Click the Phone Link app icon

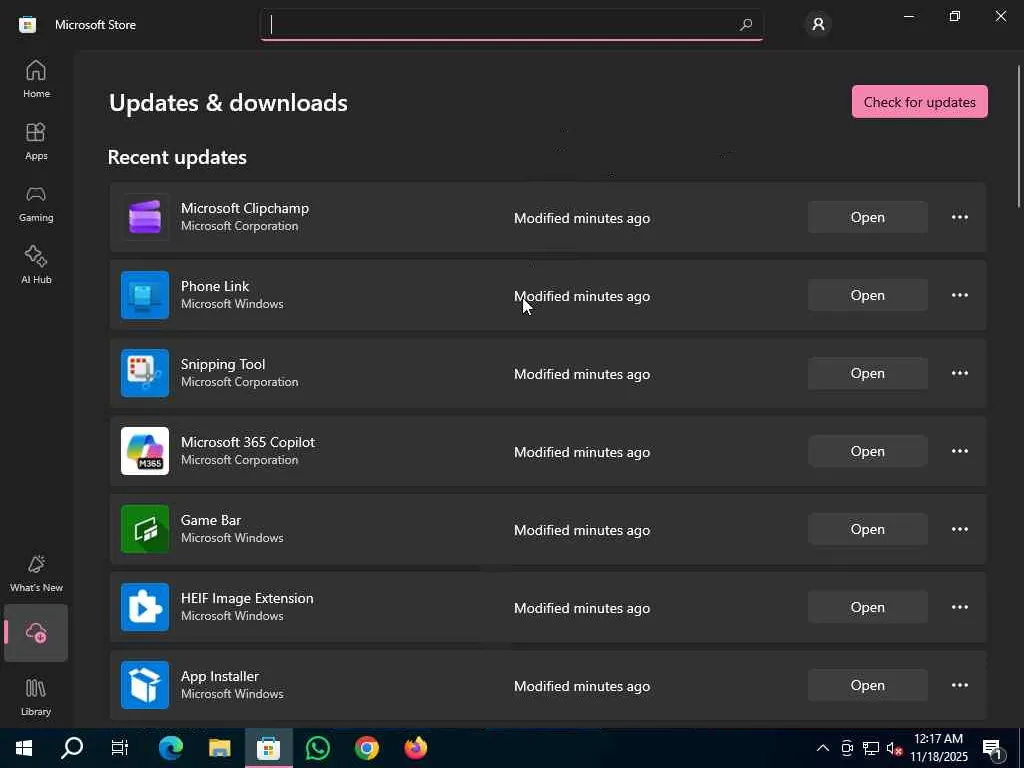pos(145,295)
